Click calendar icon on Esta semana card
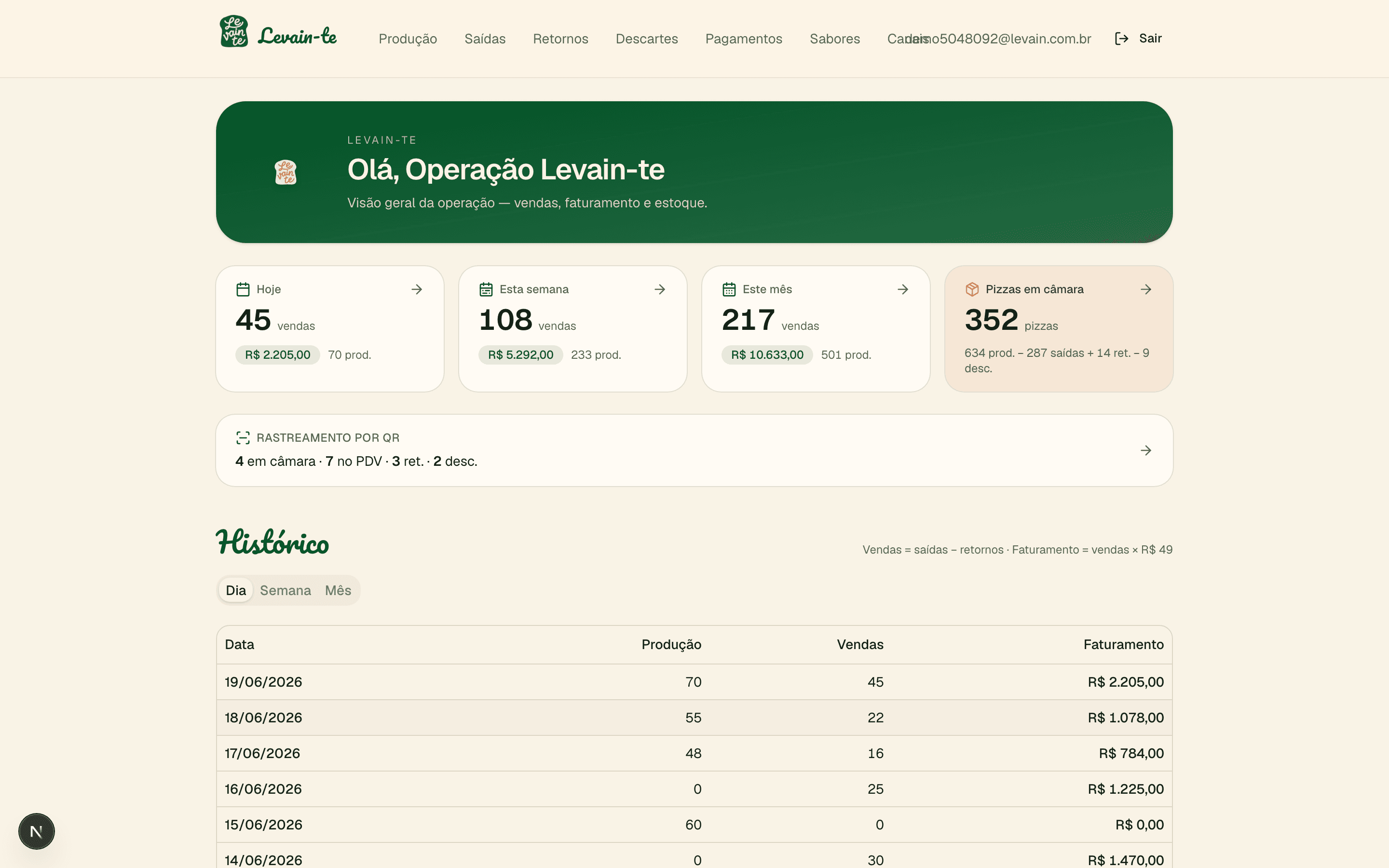 click(486, 289)
